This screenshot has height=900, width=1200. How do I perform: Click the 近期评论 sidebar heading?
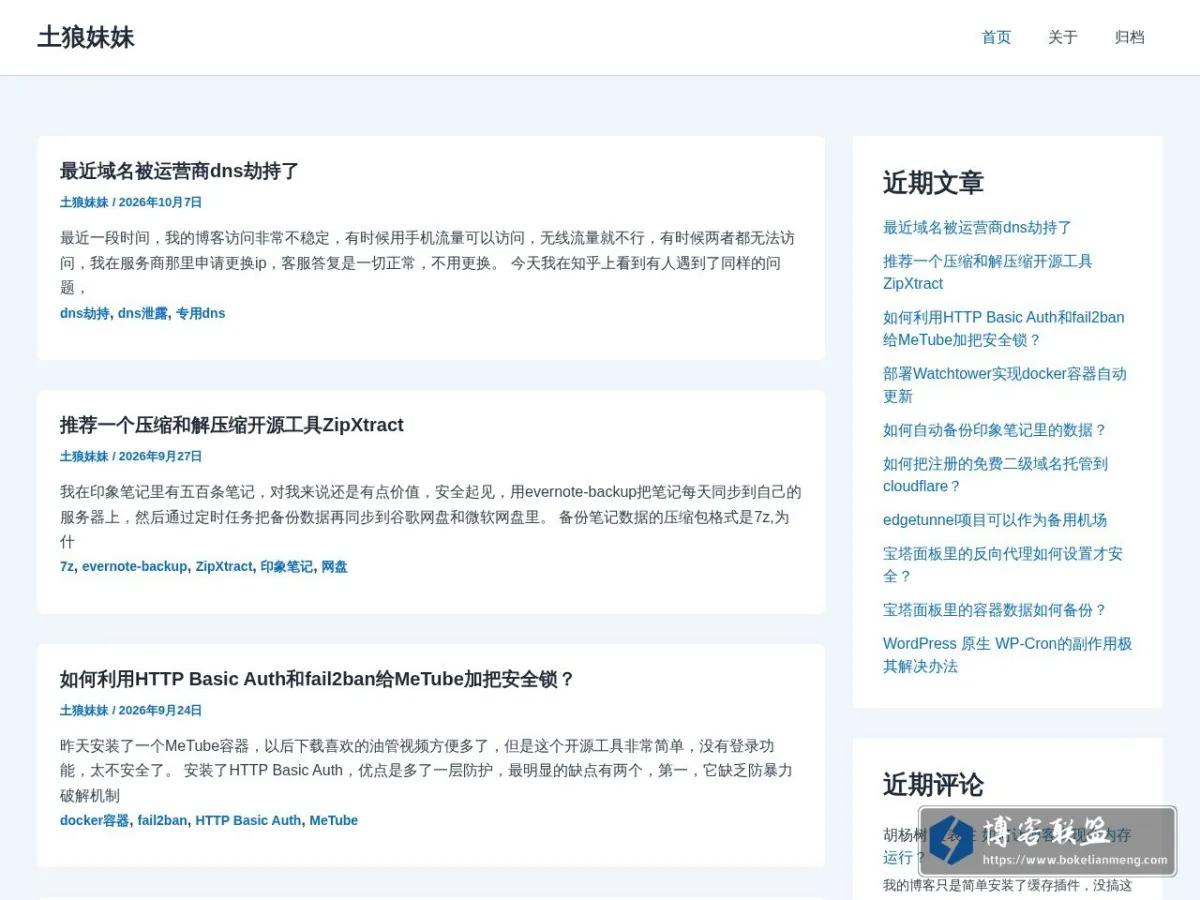coord(933,785)
